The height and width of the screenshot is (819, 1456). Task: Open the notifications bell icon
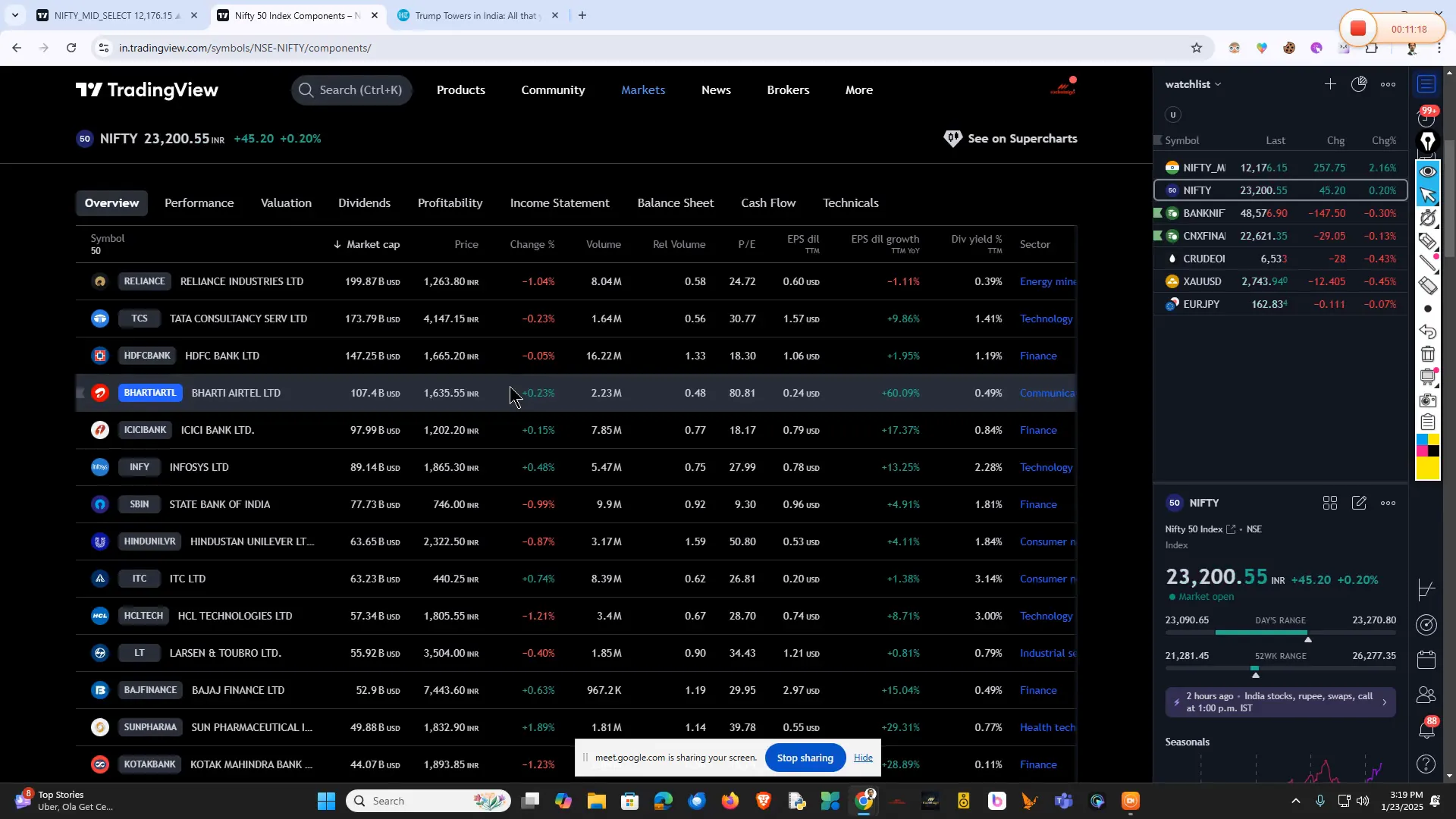1426,730
